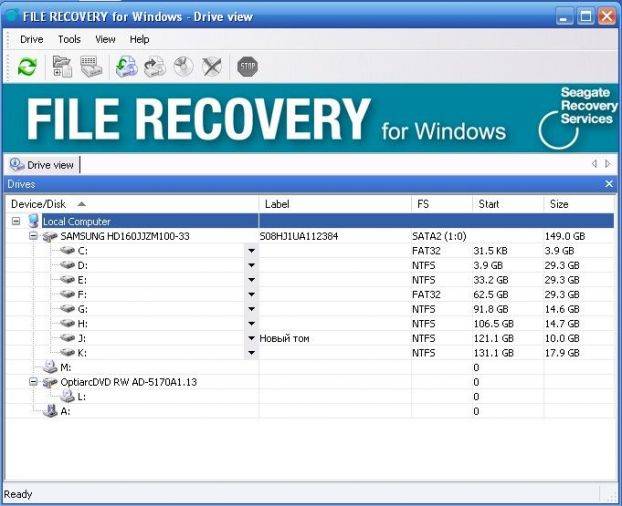Click the open folder toolbar icon
The width and height of the screenshot is (622, 506).
[x=63, y=67]
